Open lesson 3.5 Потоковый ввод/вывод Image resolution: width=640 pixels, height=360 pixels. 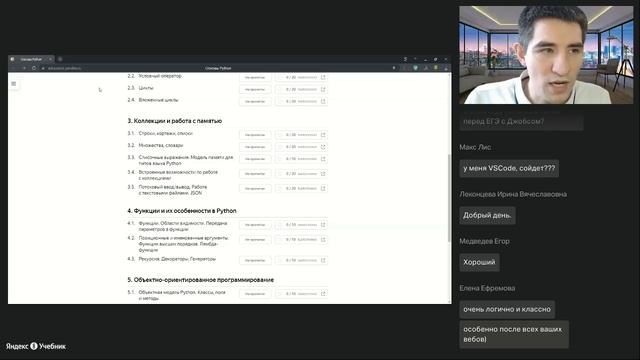pos(173,190)
